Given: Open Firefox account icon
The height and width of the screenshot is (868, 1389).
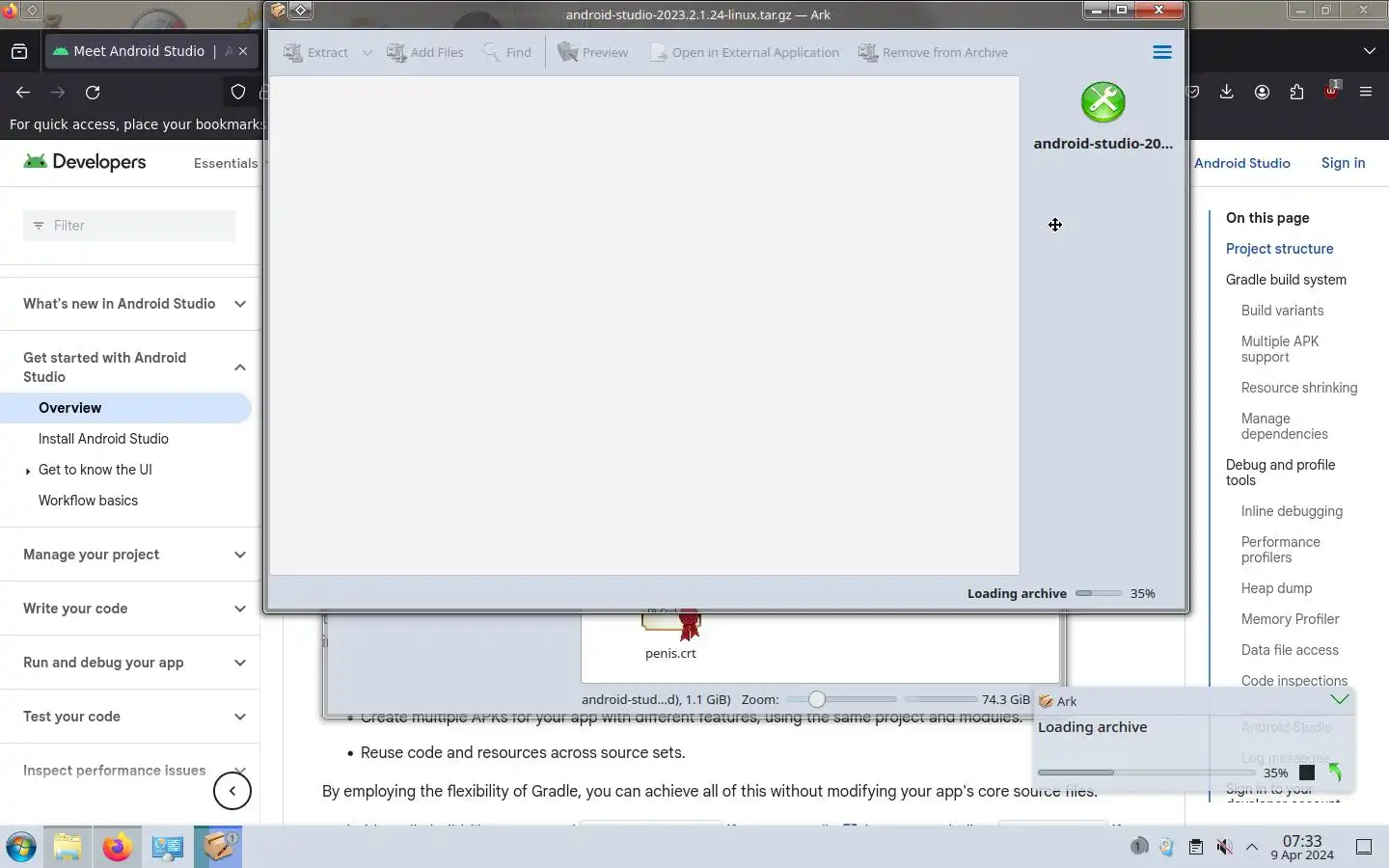Looking at the screenshot, I should coord(1262,93).
